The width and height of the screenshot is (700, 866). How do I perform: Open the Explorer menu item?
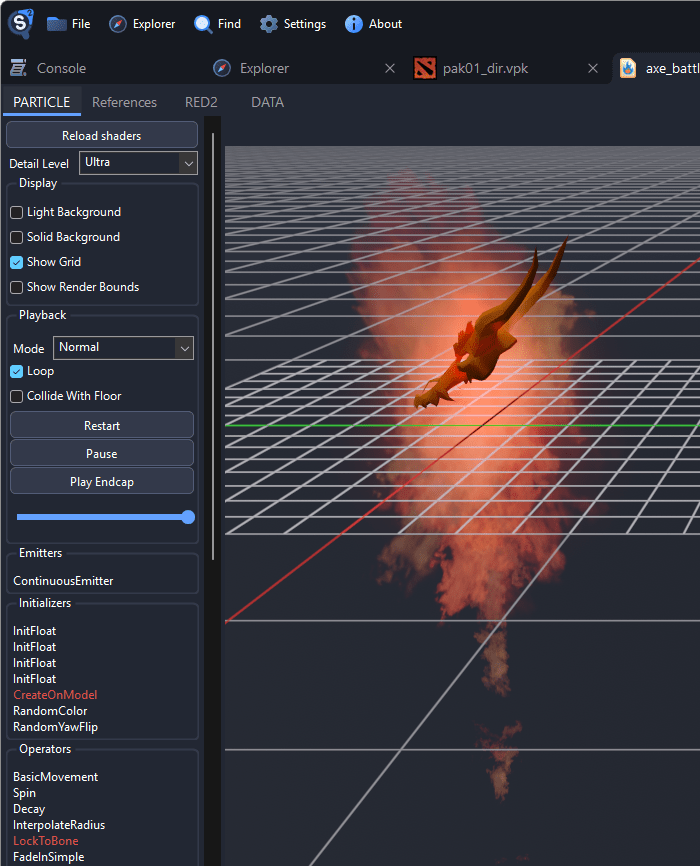tap(142, 24)
